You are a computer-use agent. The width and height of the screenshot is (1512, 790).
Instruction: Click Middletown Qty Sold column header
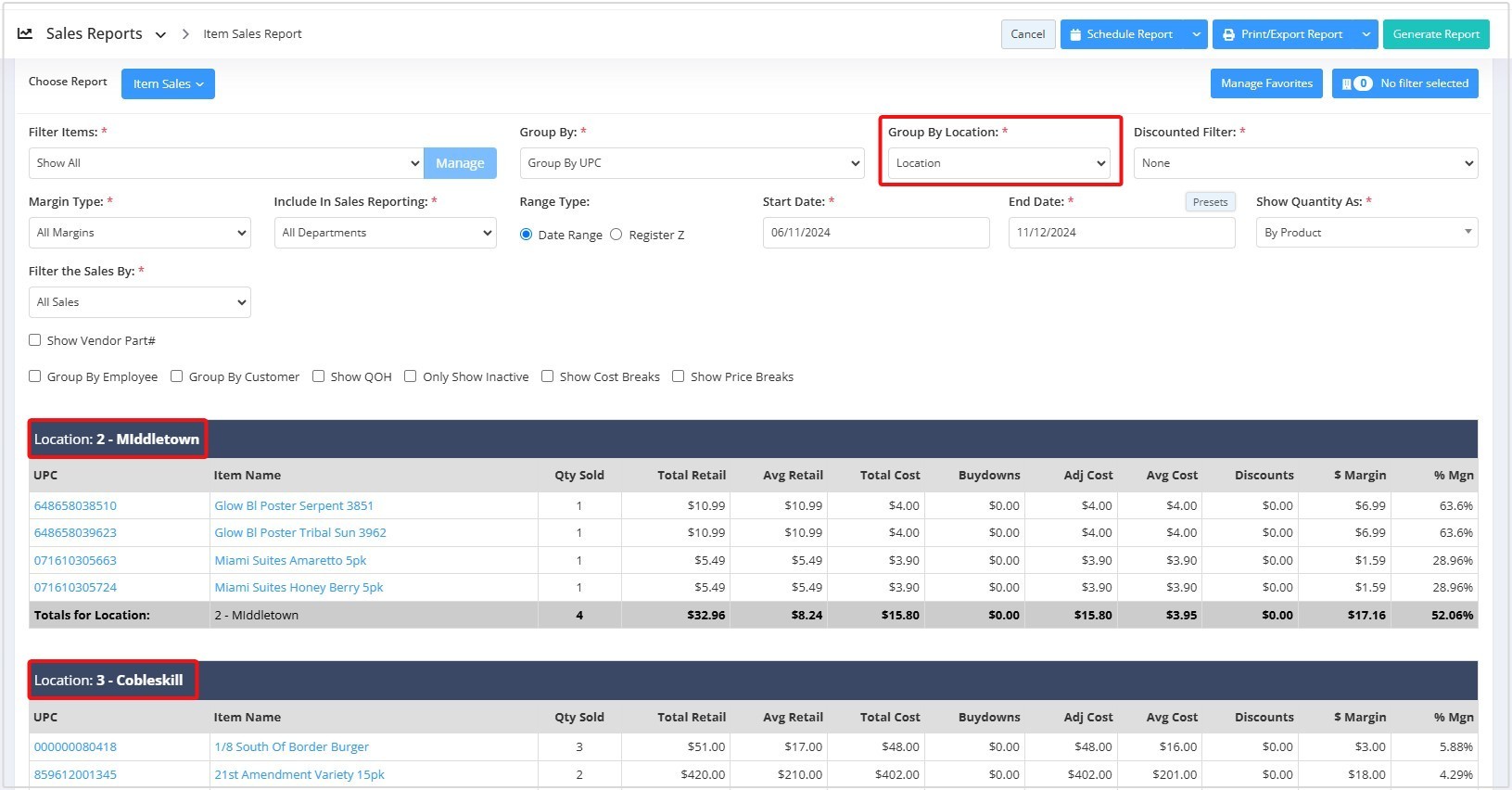579,476
